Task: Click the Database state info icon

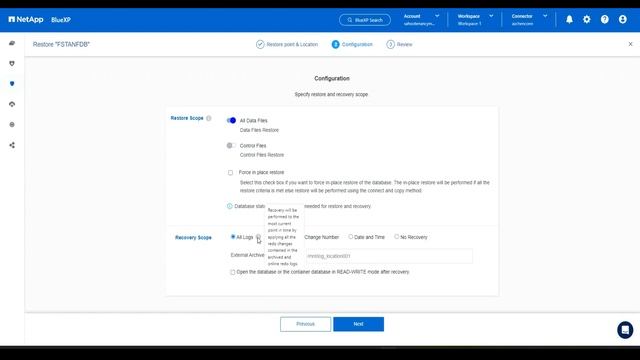Action: click(x=229, y=206)
